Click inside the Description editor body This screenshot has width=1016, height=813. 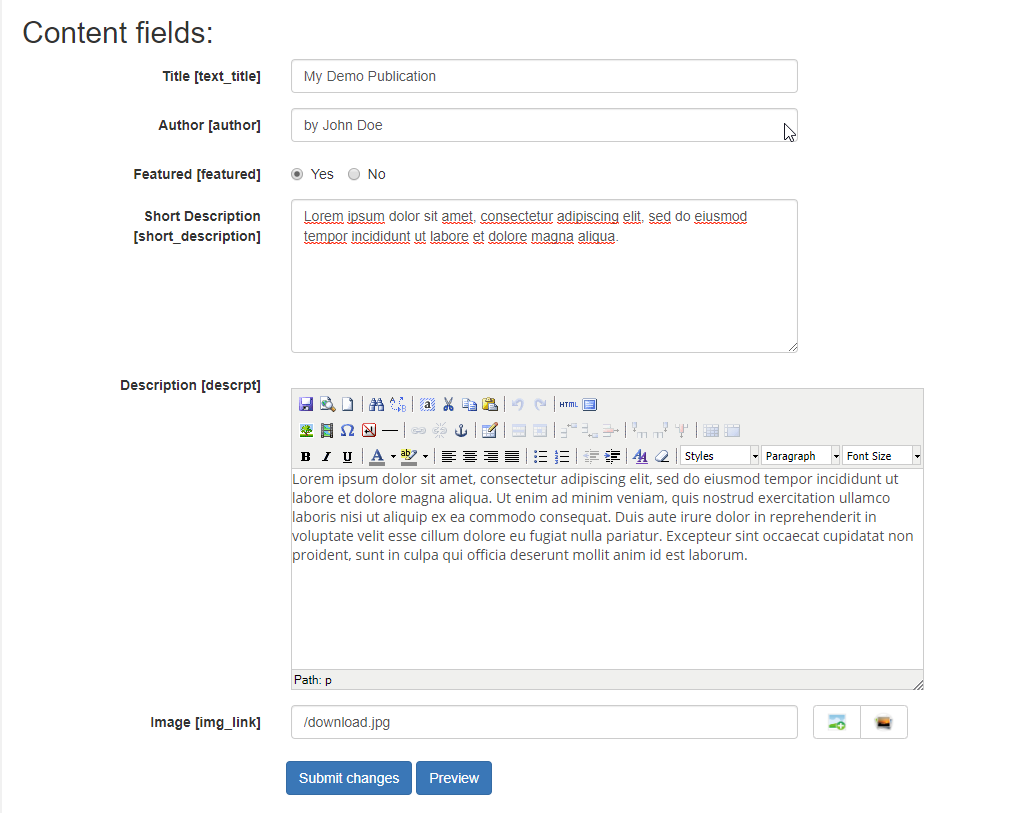(x=607, y=569)
